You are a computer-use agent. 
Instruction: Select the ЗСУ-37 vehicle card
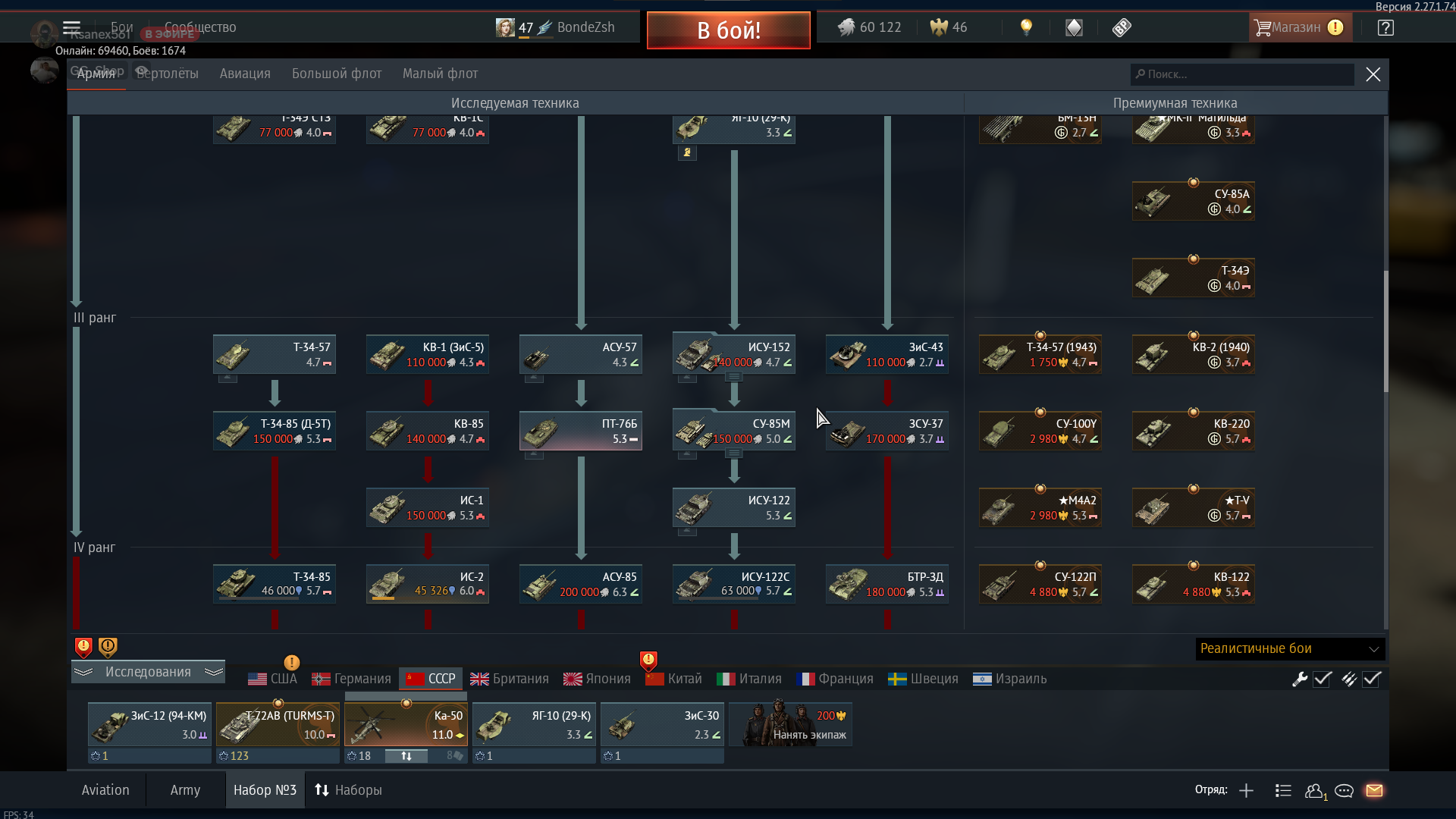887,431
